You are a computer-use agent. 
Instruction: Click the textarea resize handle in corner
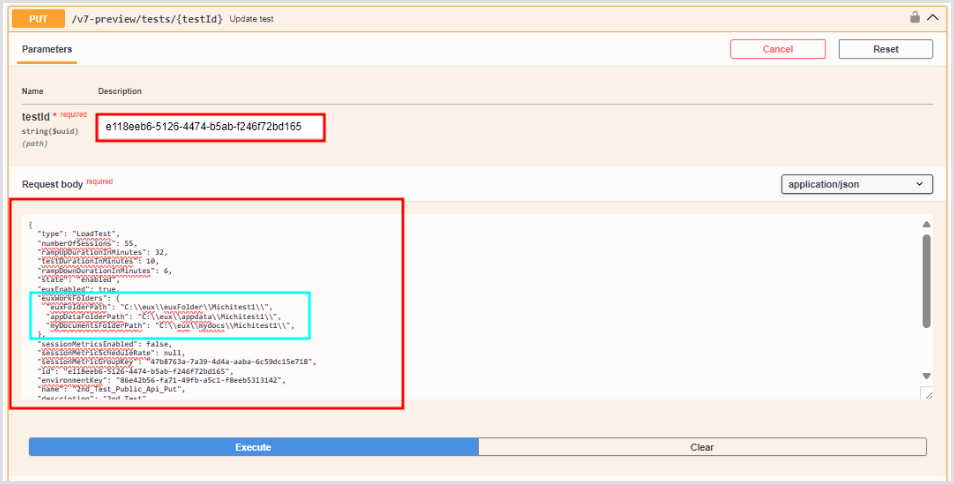(x=926, y=394)
